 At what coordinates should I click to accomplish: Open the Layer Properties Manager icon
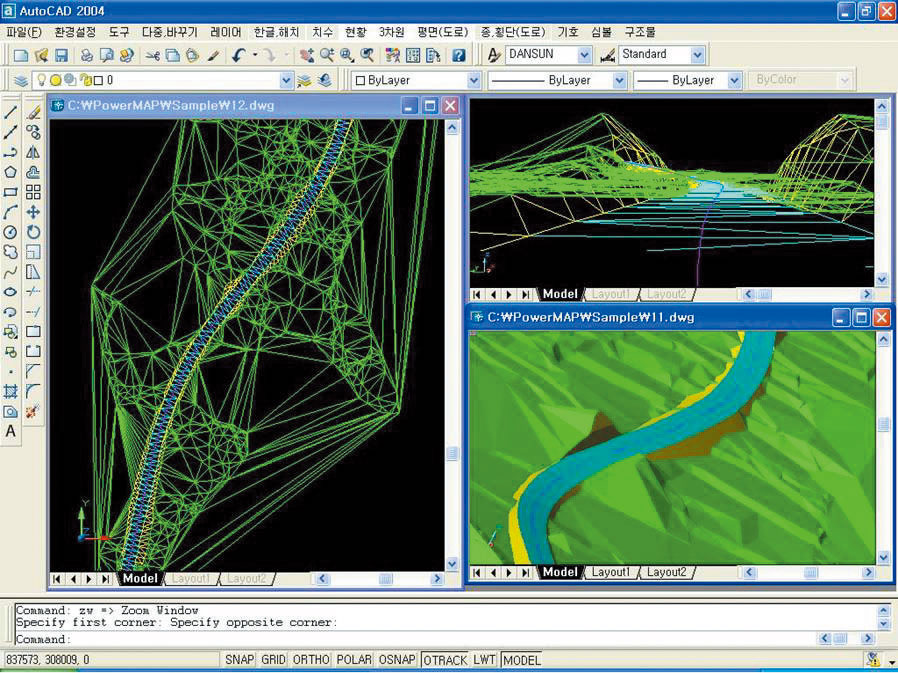pos(21,80)
